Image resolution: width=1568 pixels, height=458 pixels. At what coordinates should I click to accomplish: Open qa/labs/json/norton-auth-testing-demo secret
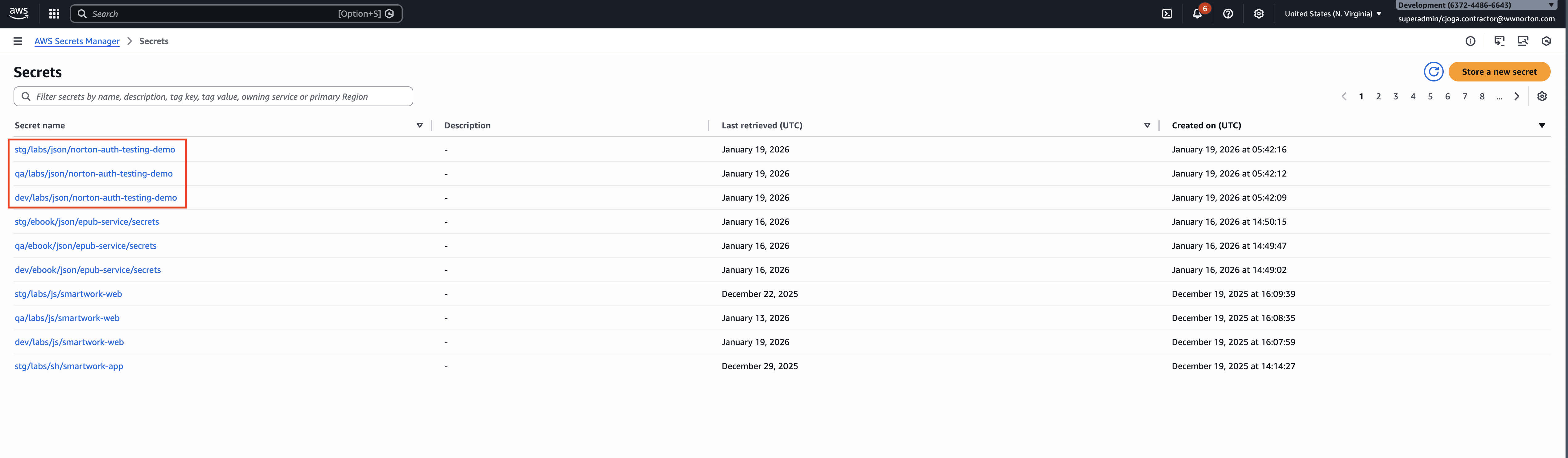pos(94,173)
